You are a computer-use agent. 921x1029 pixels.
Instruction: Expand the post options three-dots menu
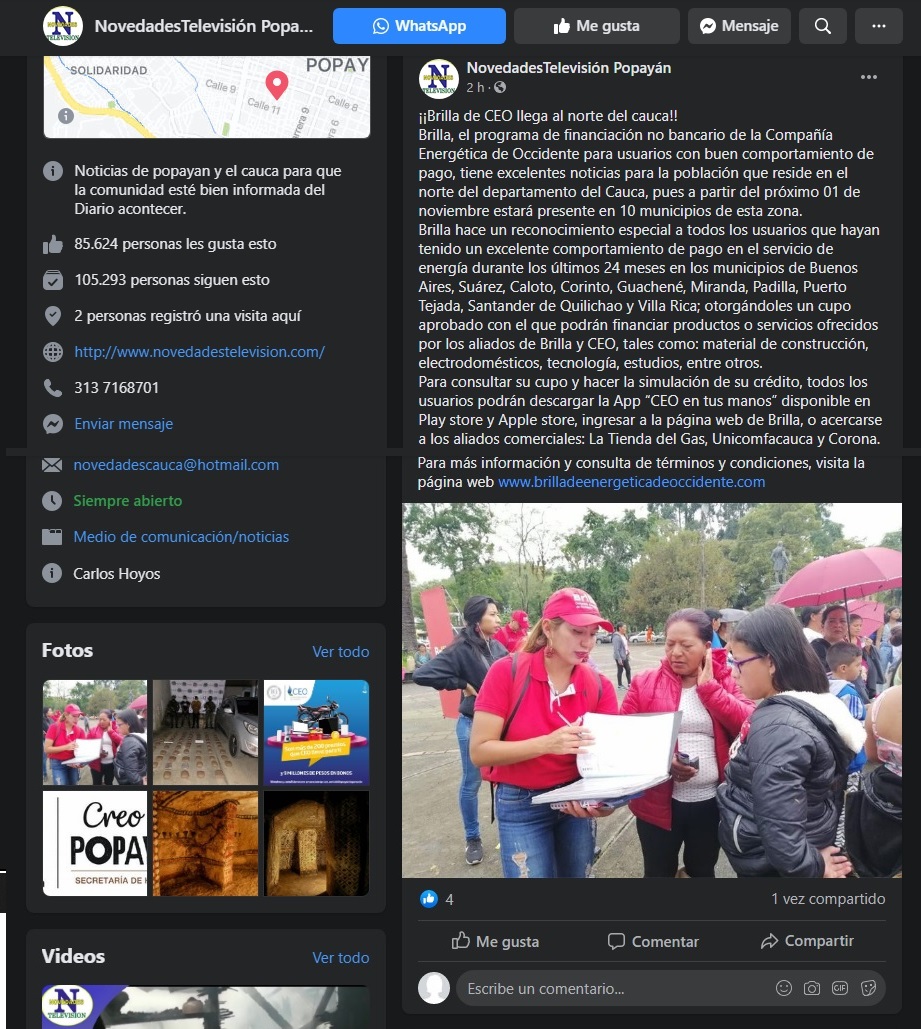(x=868, y=77)
